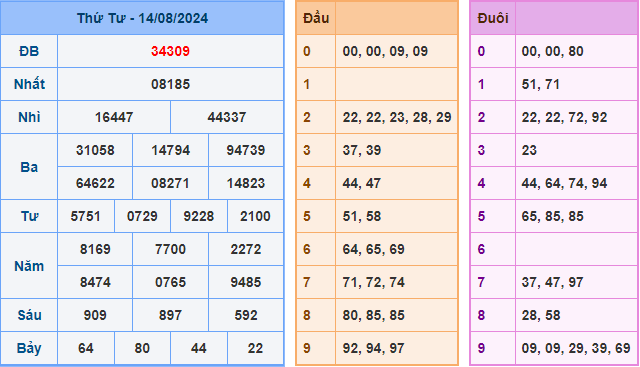Click Đuôi values 22, 22, 72, 92

[x=564, y=118]
